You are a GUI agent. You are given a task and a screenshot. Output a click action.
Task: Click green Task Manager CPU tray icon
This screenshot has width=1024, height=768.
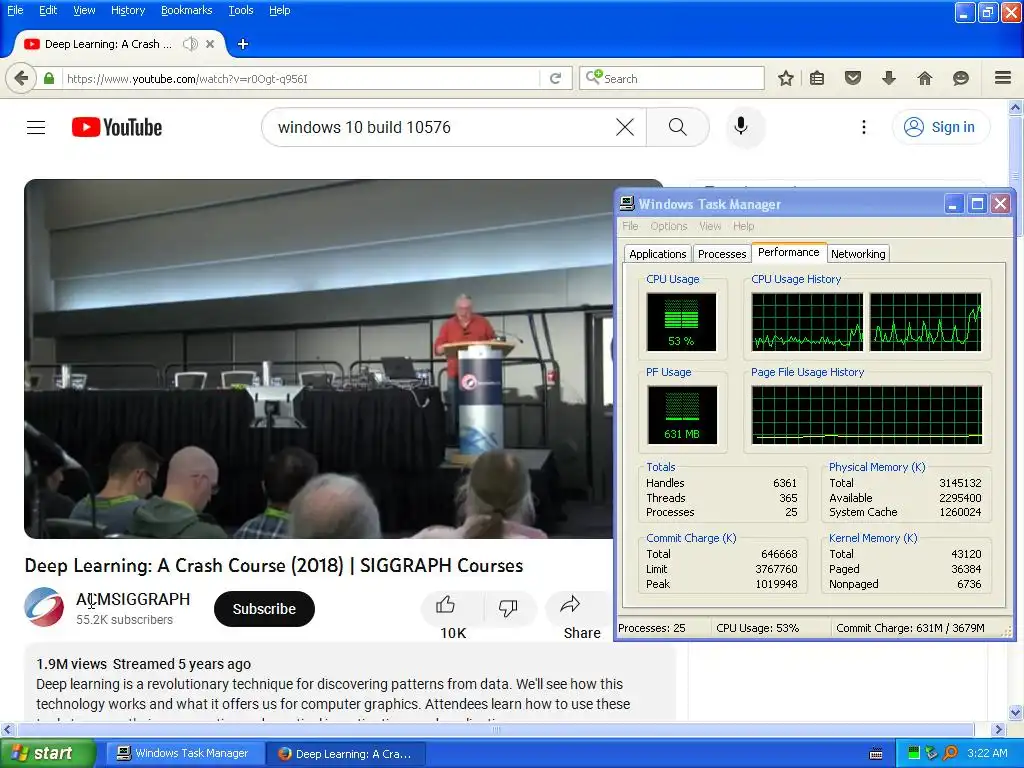click(914, 753)
